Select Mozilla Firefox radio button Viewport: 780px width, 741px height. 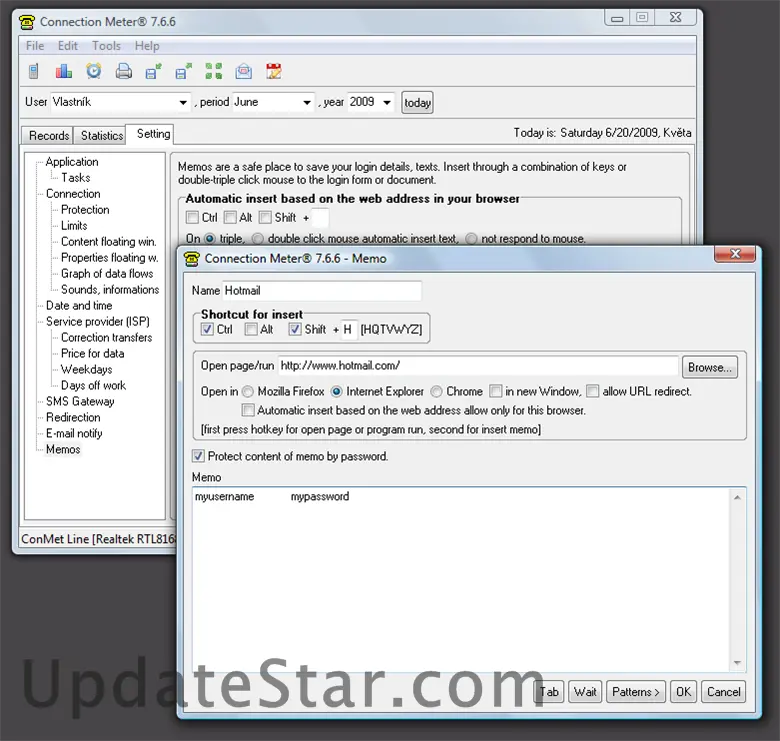pos(248,392)
